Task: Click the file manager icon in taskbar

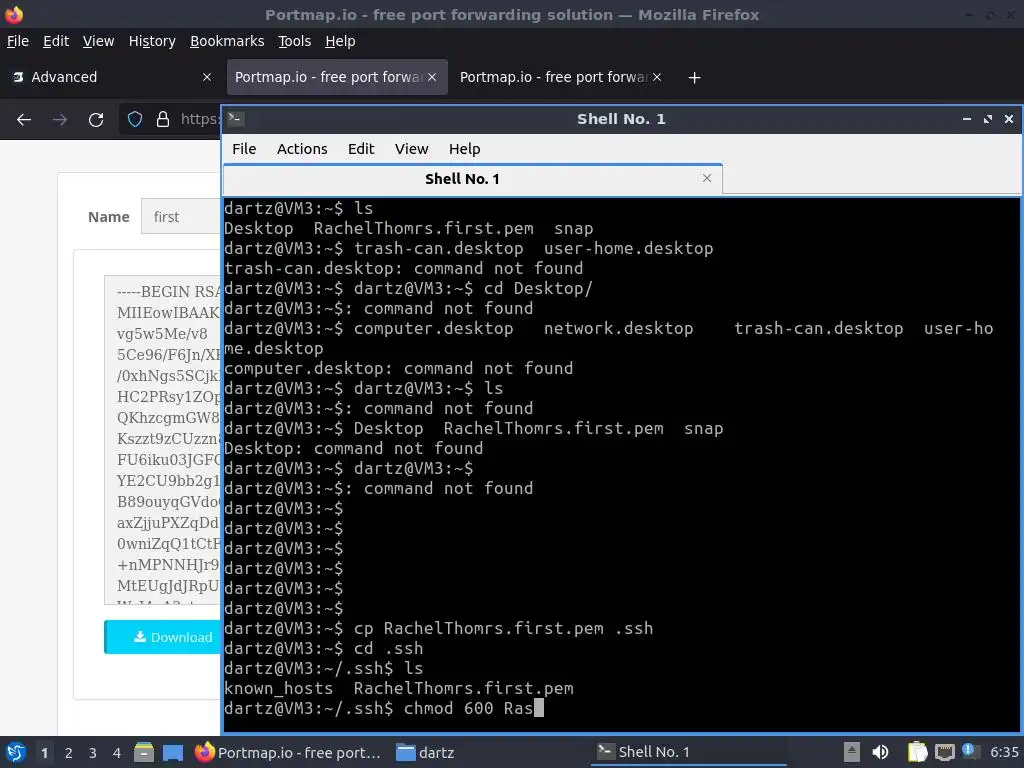Action: coord(144,752)
